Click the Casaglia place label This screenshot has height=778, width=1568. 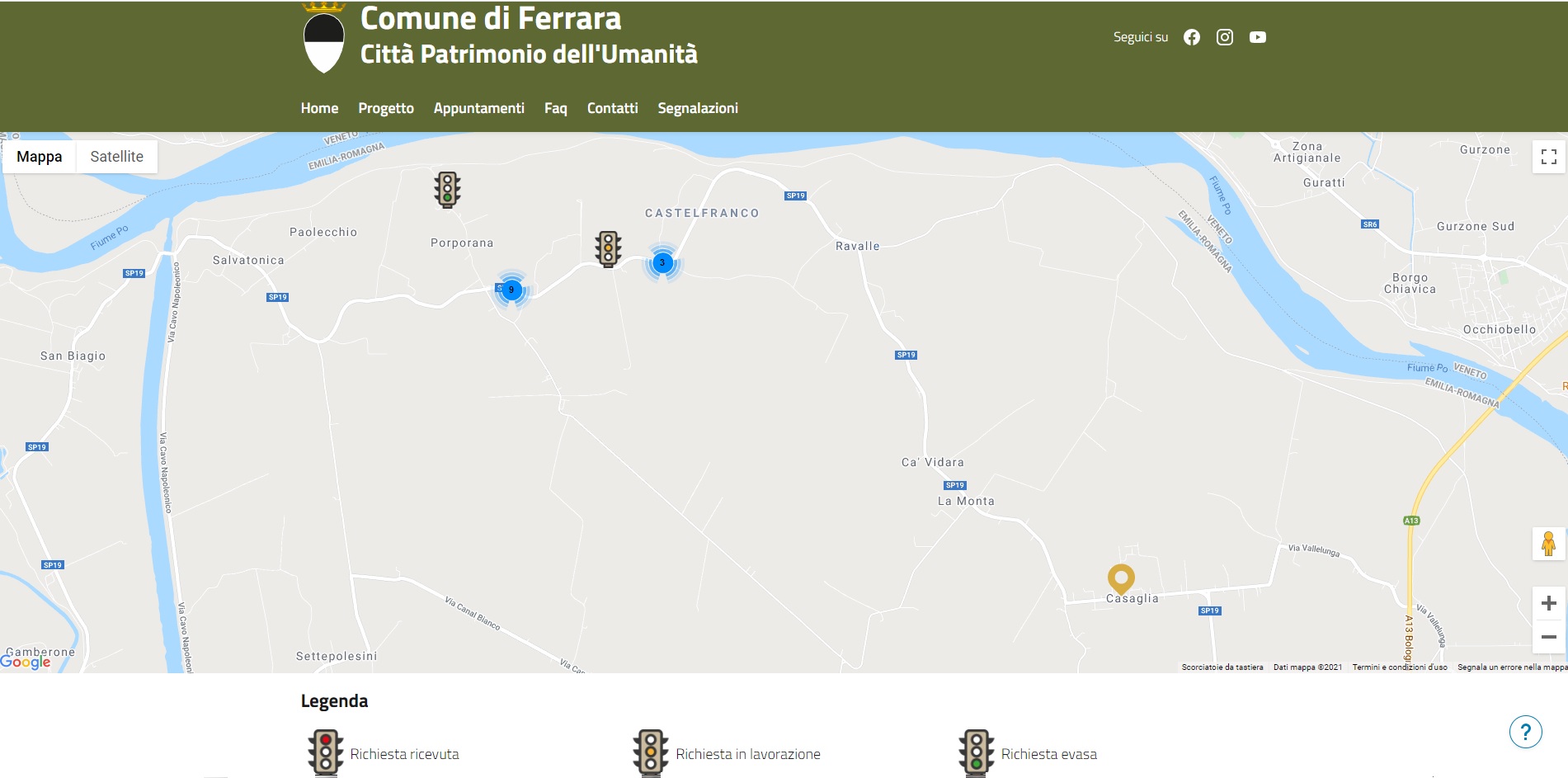pos(1132,599)
